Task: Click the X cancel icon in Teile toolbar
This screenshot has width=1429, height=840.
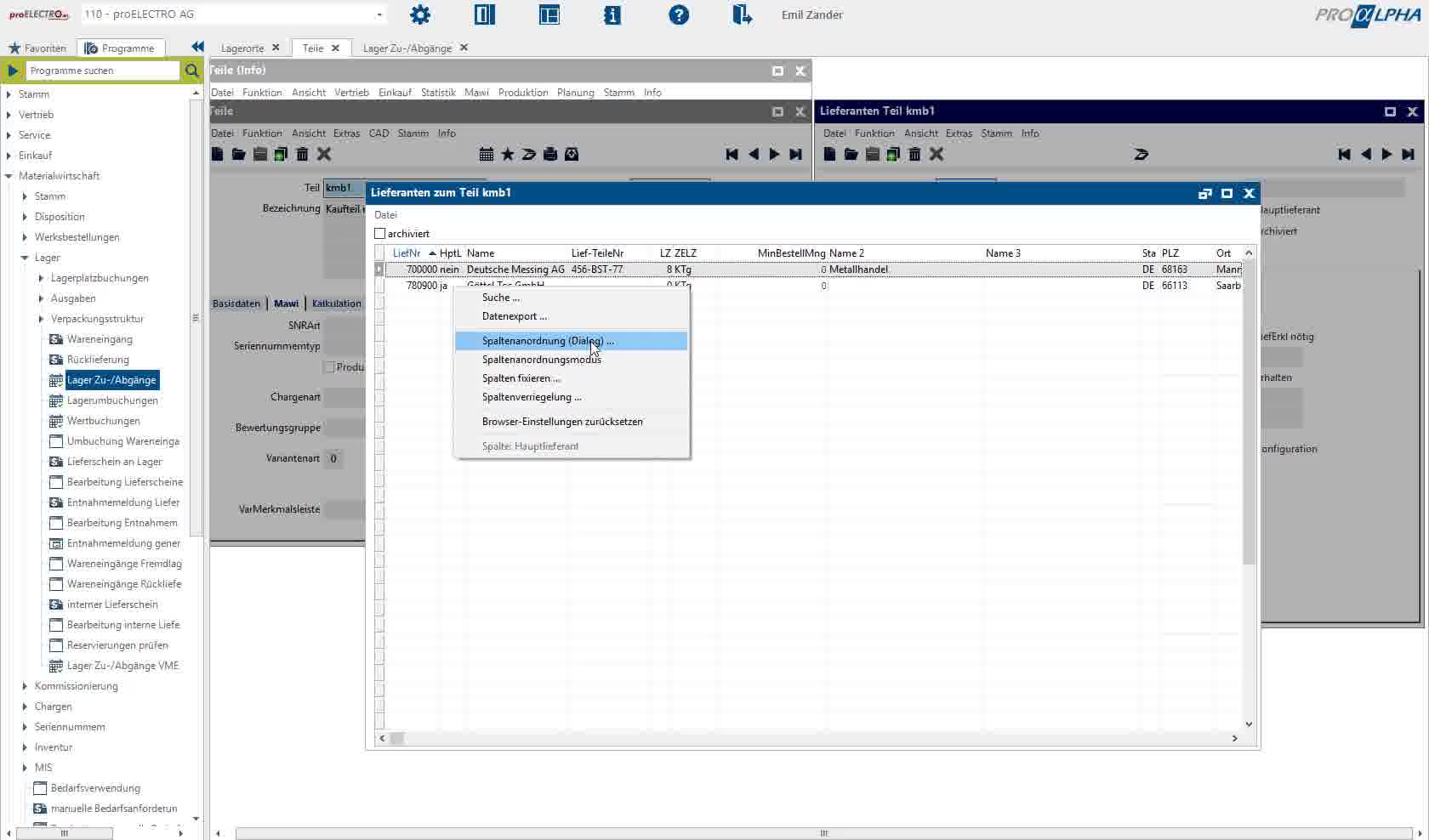Action: pyautogui.click(x=324, y=154)
